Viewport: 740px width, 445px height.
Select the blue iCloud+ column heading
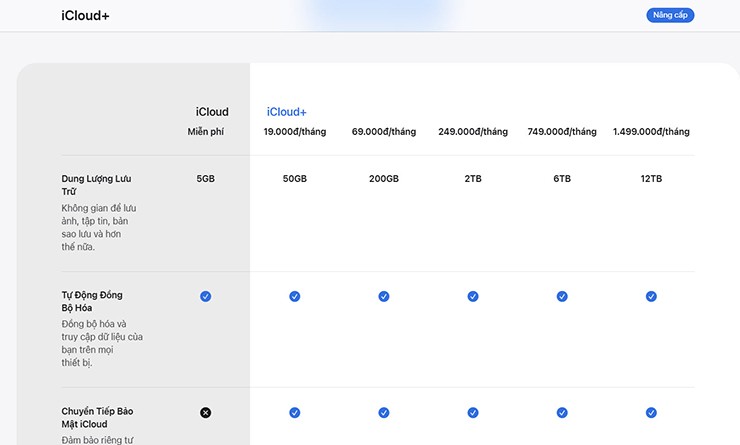tap(286, 112)
